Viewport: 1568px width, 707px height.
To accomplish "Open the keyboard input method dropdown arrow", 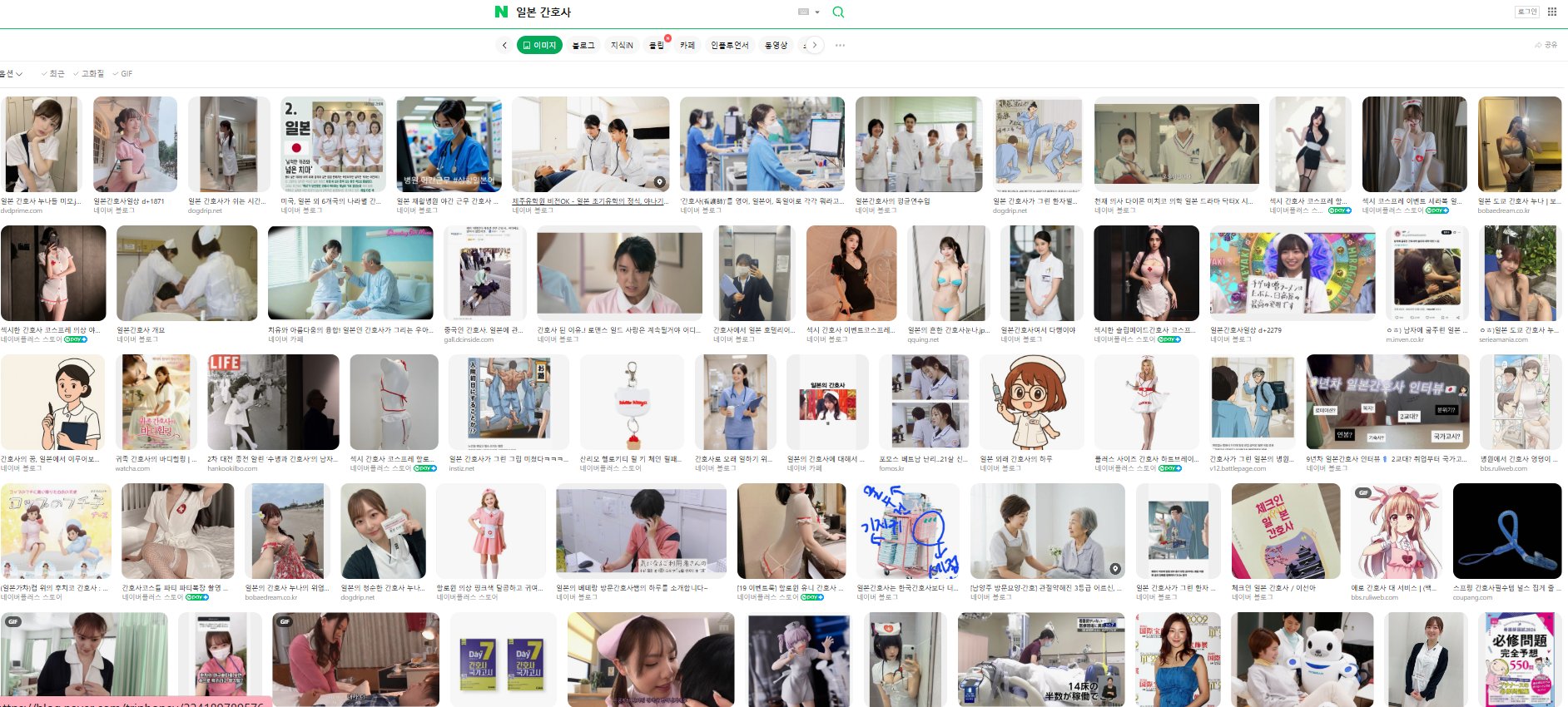I will (x=817, y=12).
